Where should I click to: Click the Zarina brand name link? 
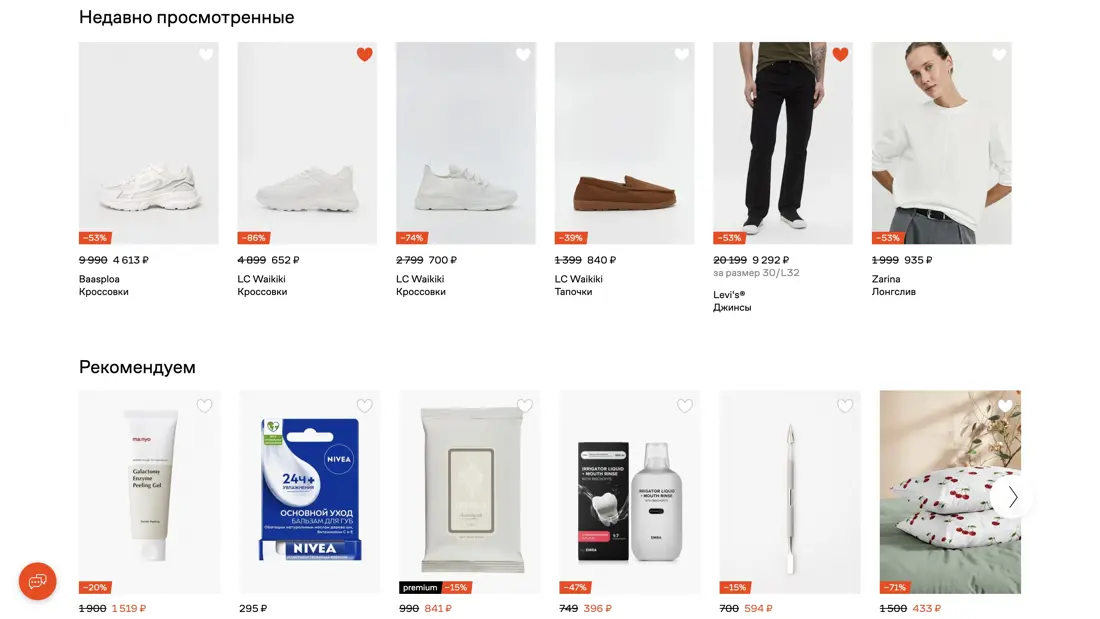tap(886, 279)
